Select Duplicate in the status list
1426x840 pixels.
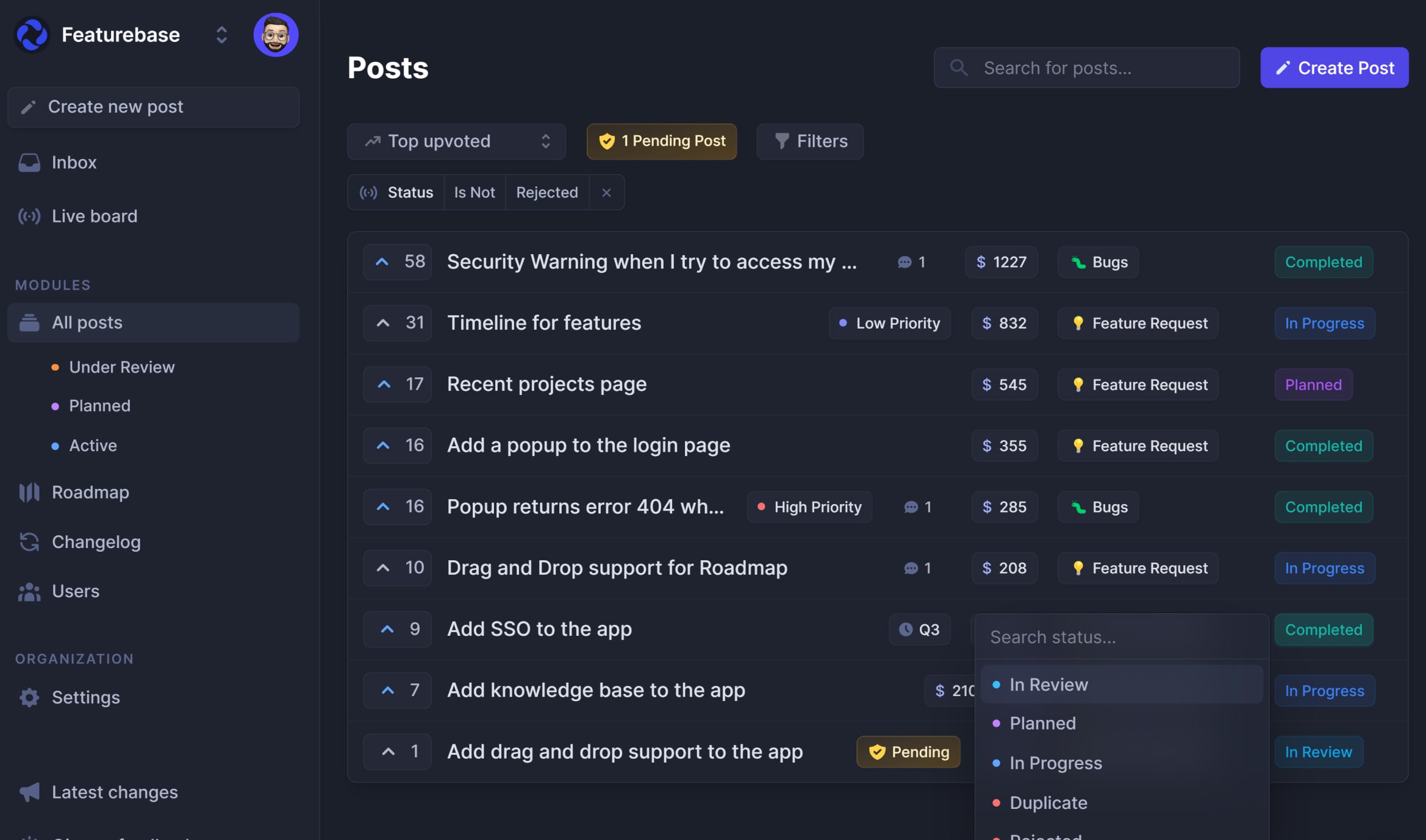[x=1121, y=803]
